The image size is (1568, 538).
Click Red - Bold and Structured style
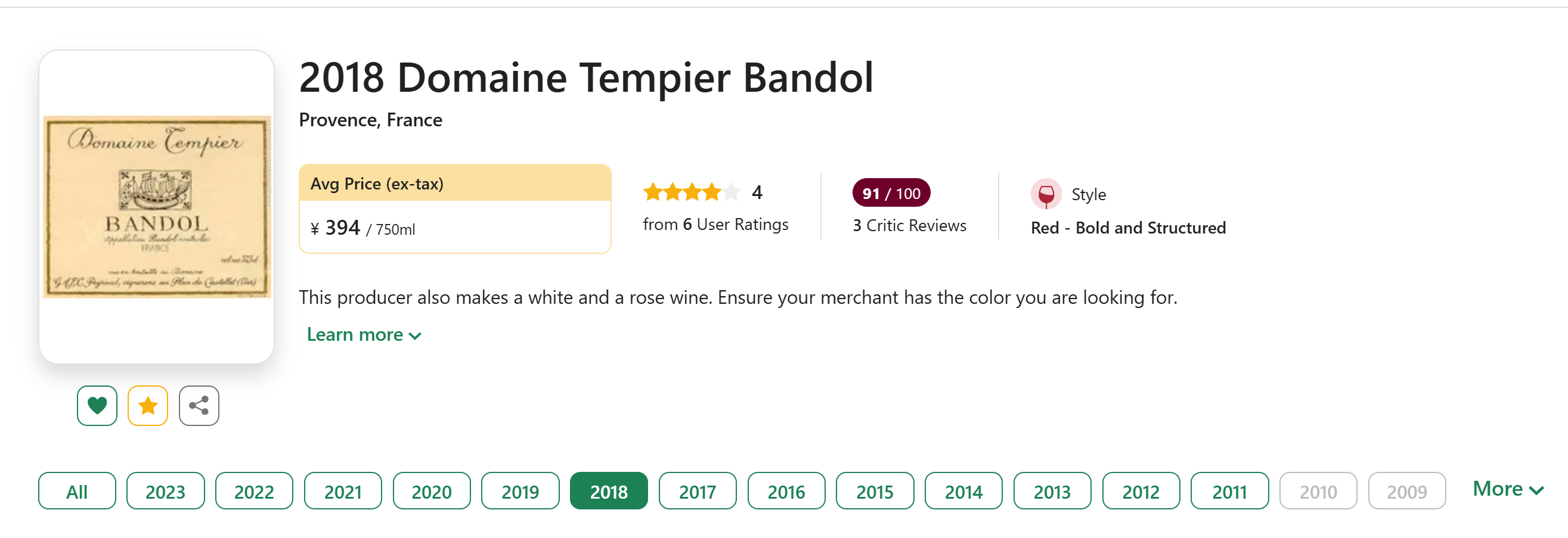[1128, 228]
